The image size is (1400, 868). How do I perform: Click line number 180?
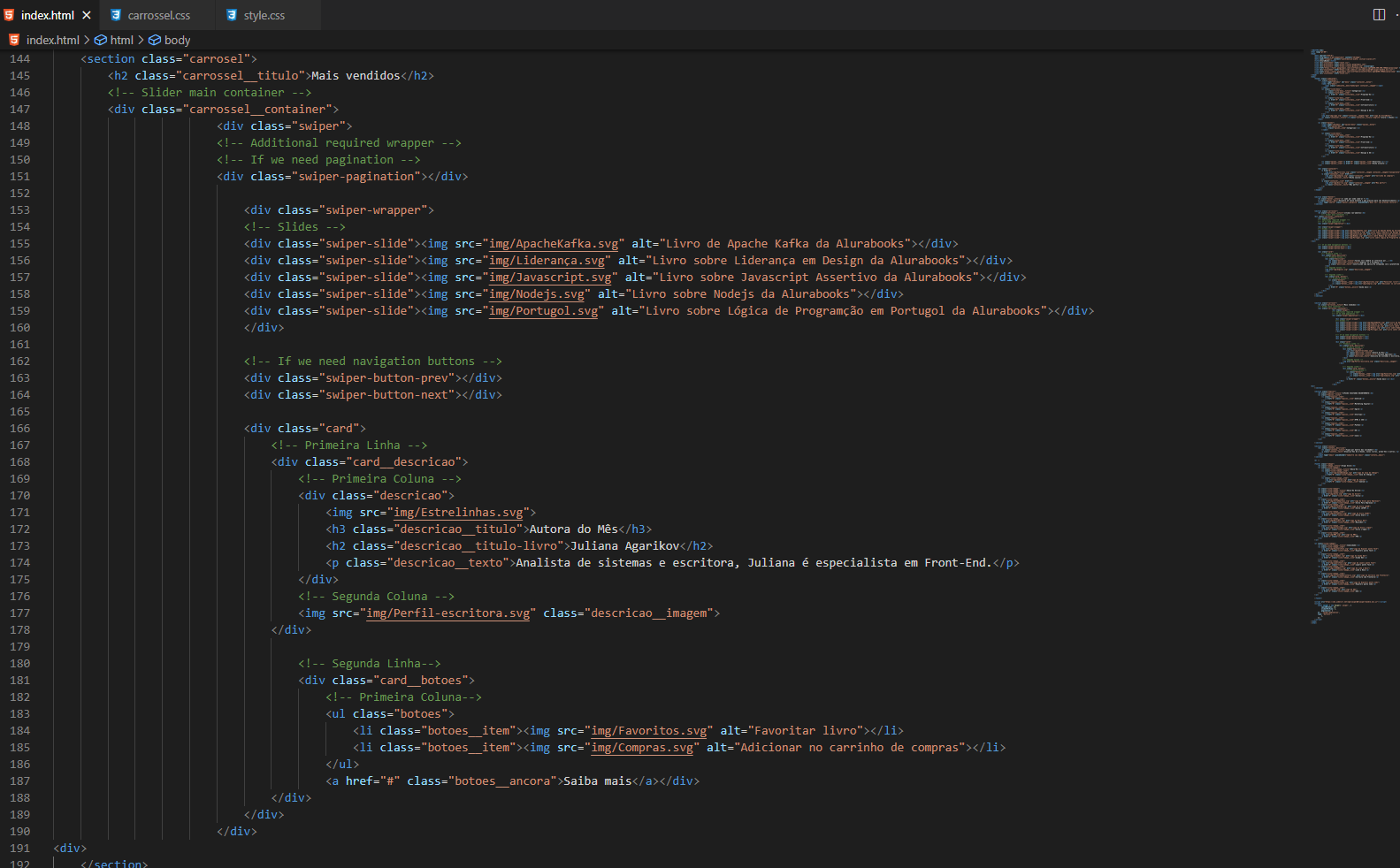[19, 664]
